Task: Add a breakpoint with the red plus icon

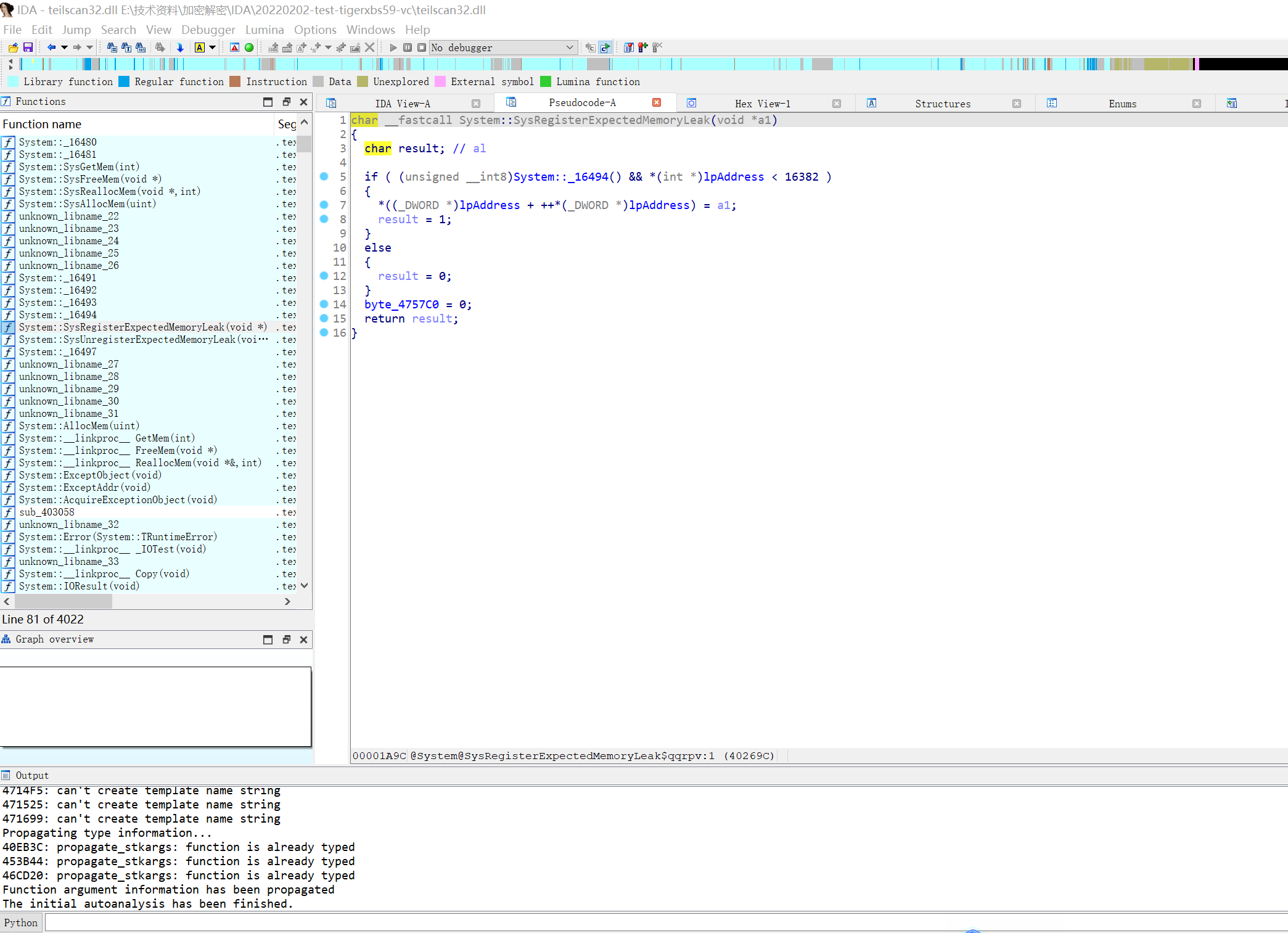Action: click(642, 47)
